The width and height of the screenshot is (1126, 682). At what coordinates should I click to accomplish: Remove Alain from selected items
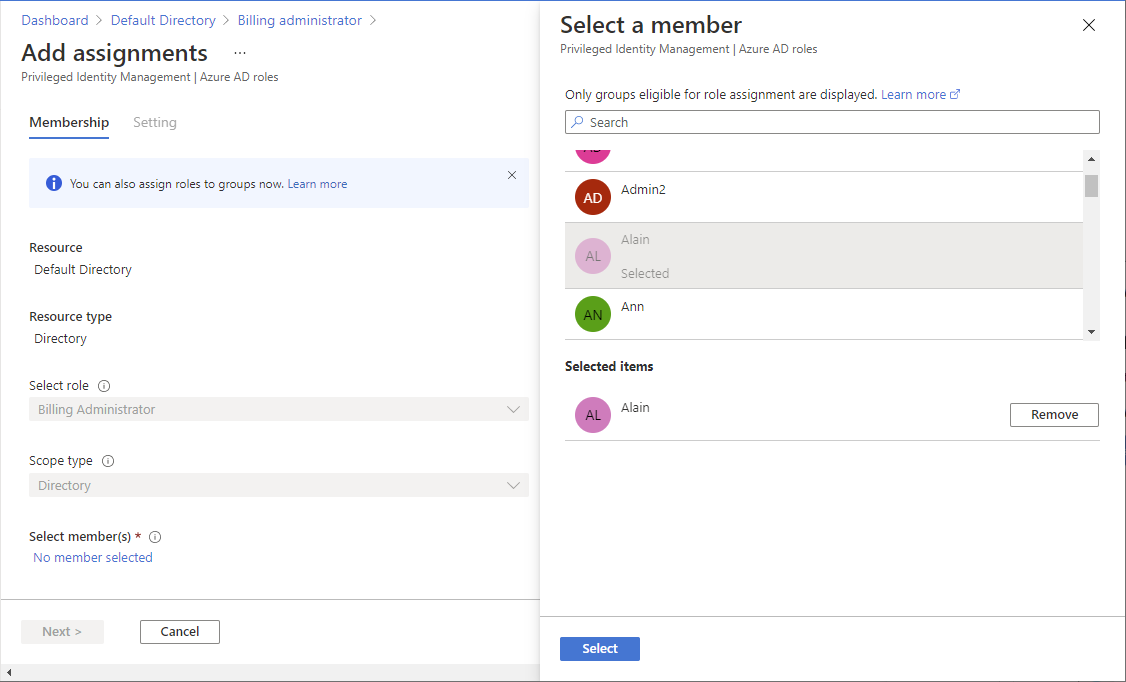1054,415
